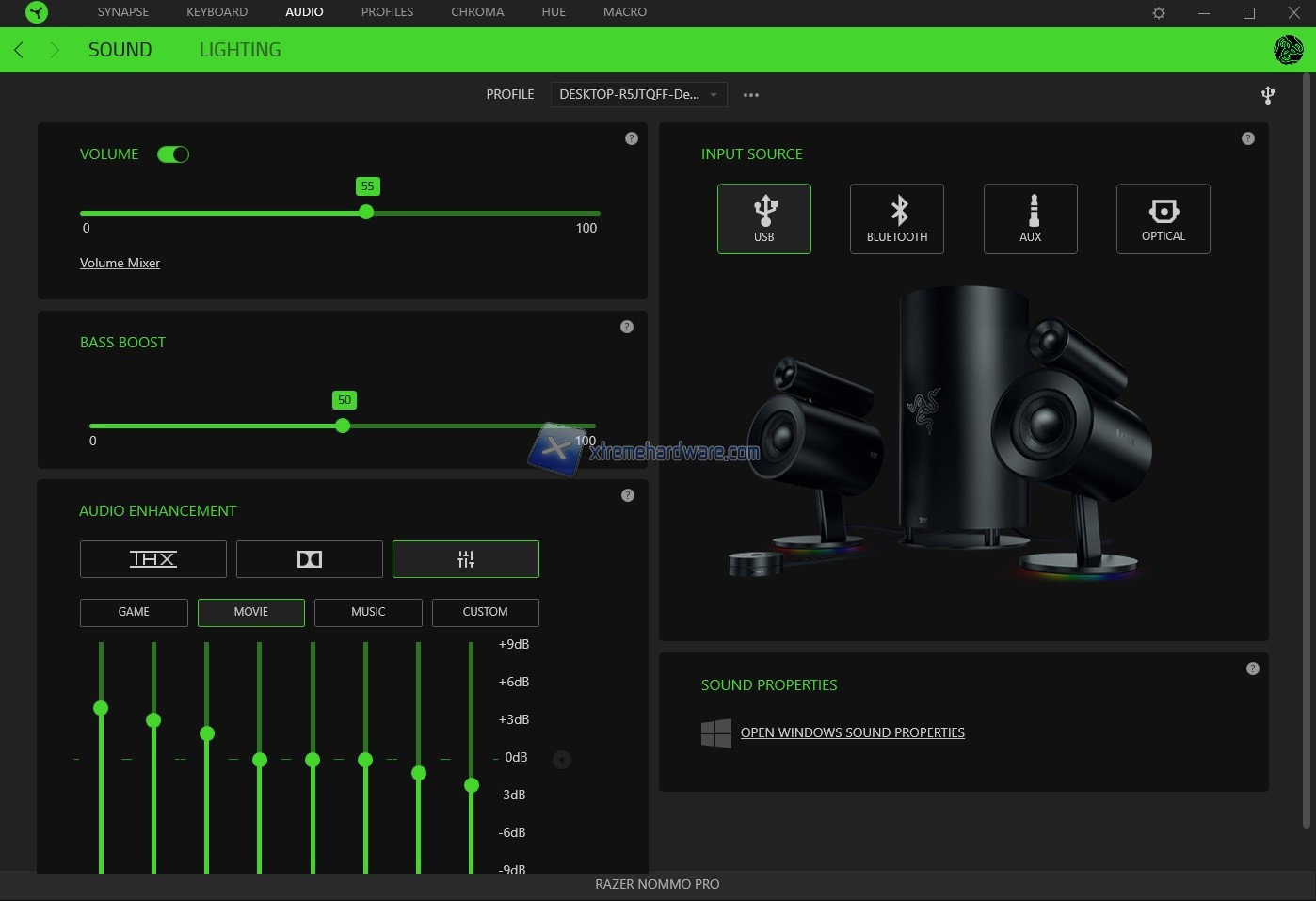The width and height of the screenshot is (1316, 901).
Task: Open the Volume Mixer link
Action: point(120,264)
